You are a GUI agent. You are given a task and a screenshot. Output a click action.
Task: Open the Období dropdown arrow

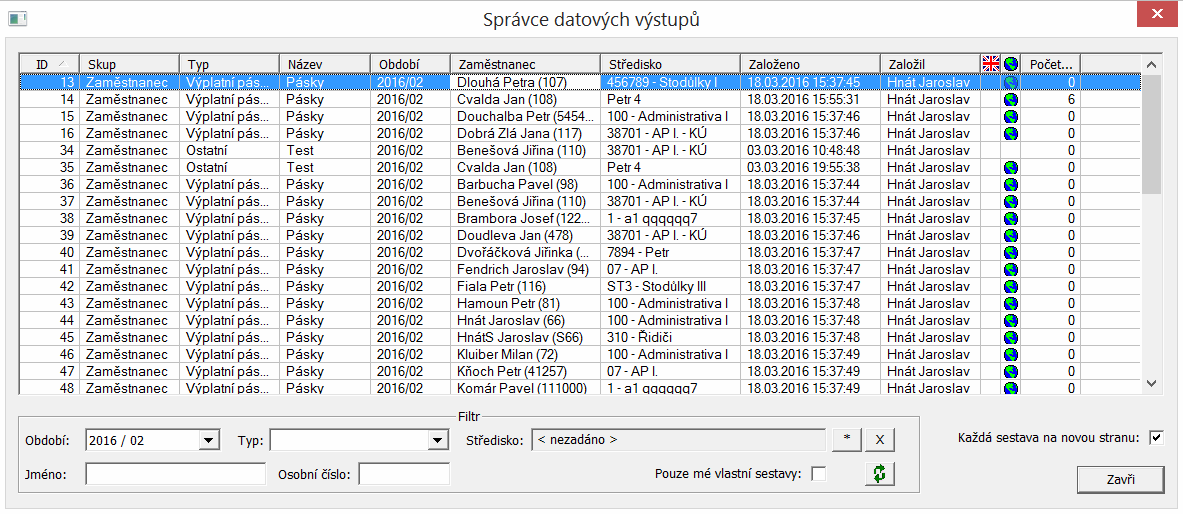coord(208,440)
